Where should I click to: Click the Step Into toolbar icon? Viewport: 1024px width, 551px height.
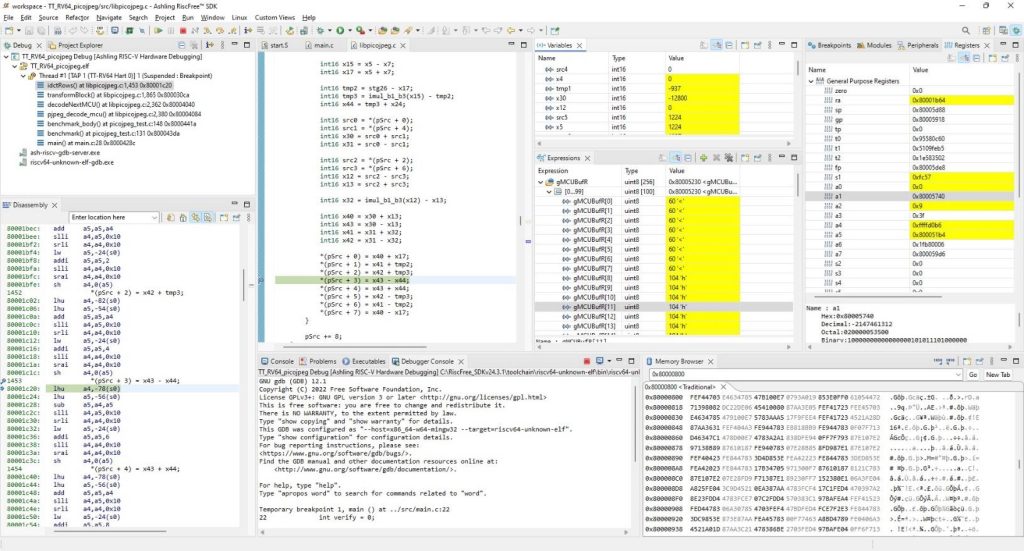coord(207,30)
